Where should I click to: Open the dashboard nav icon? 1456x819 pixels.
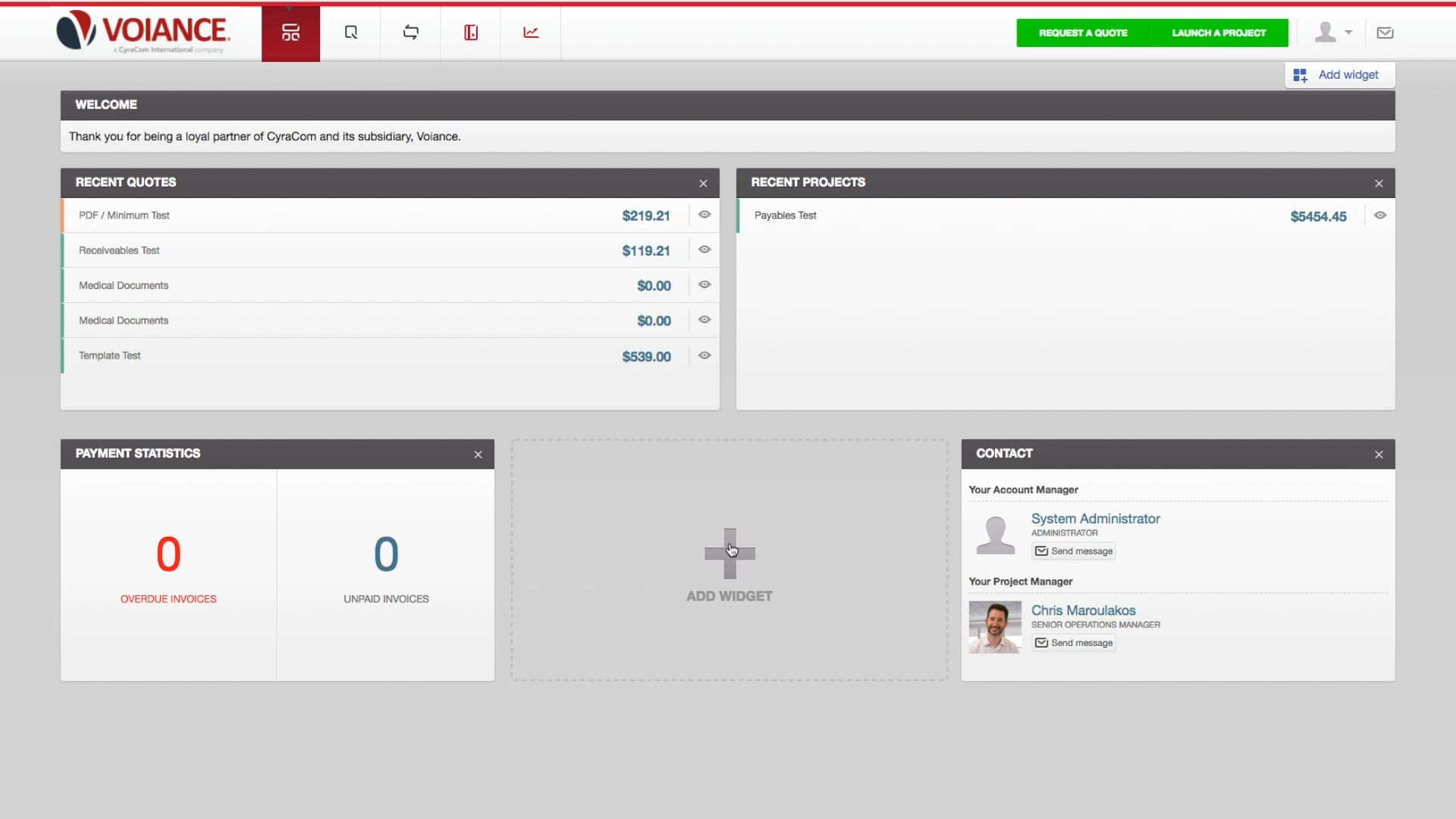pyautogui.click(x=290, y=33)
